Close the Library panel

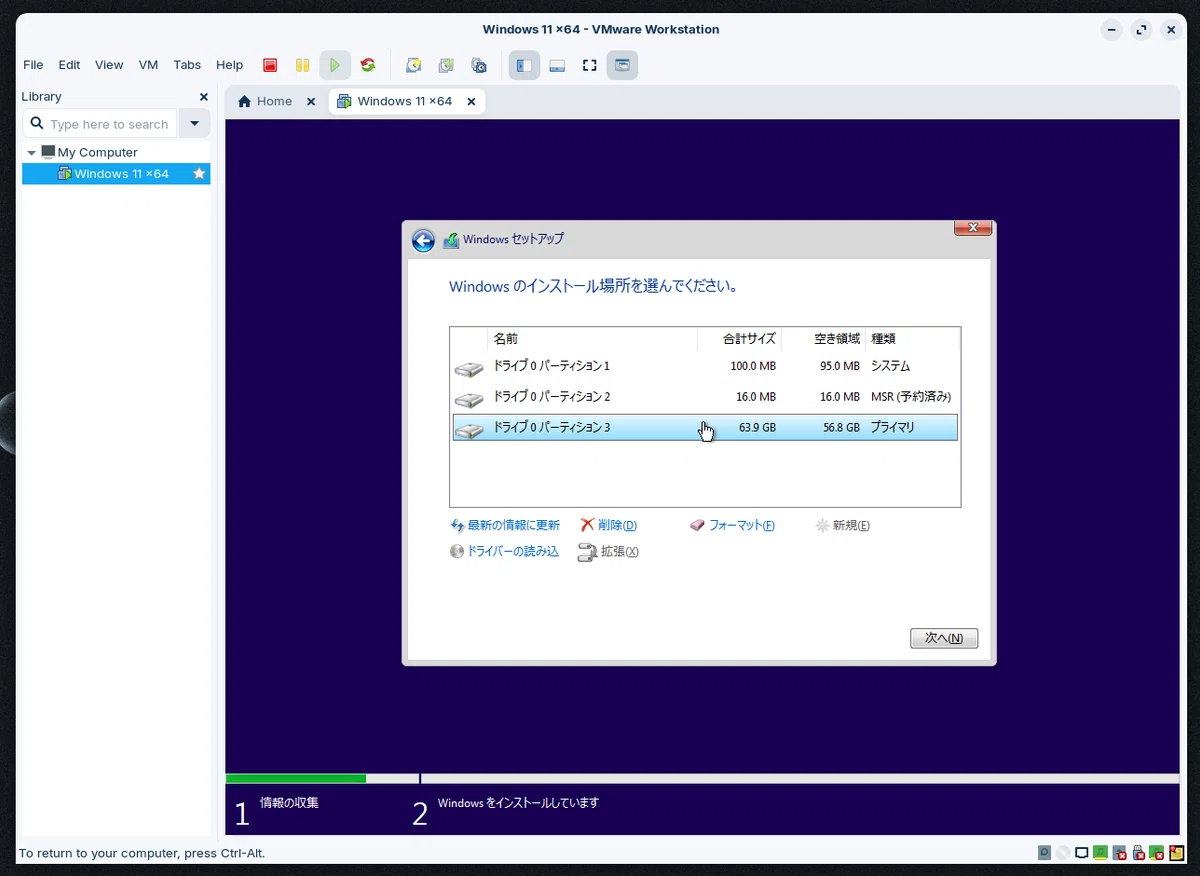pyautogui.click(x=204, y=97)
